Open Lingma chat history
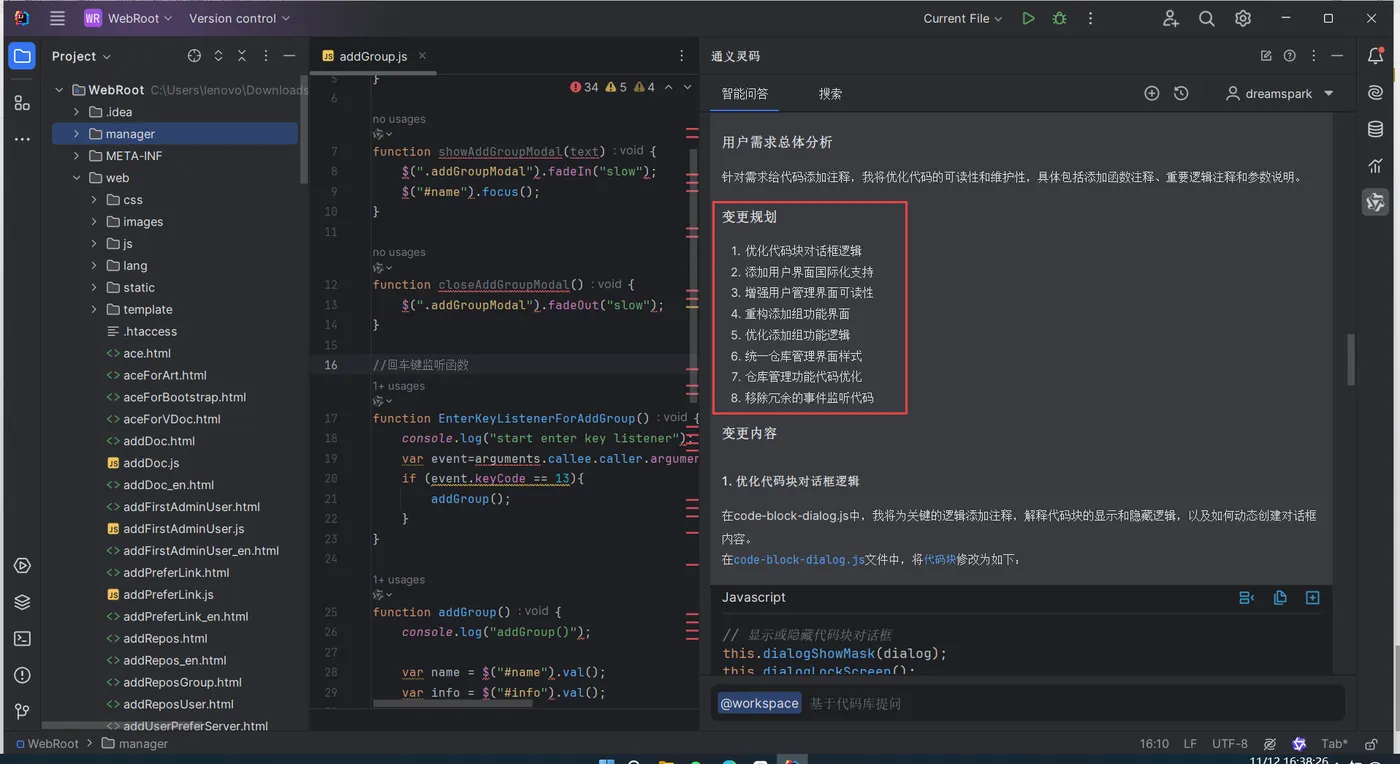This screenshot has width=1400, height=764. point(1181,93)
